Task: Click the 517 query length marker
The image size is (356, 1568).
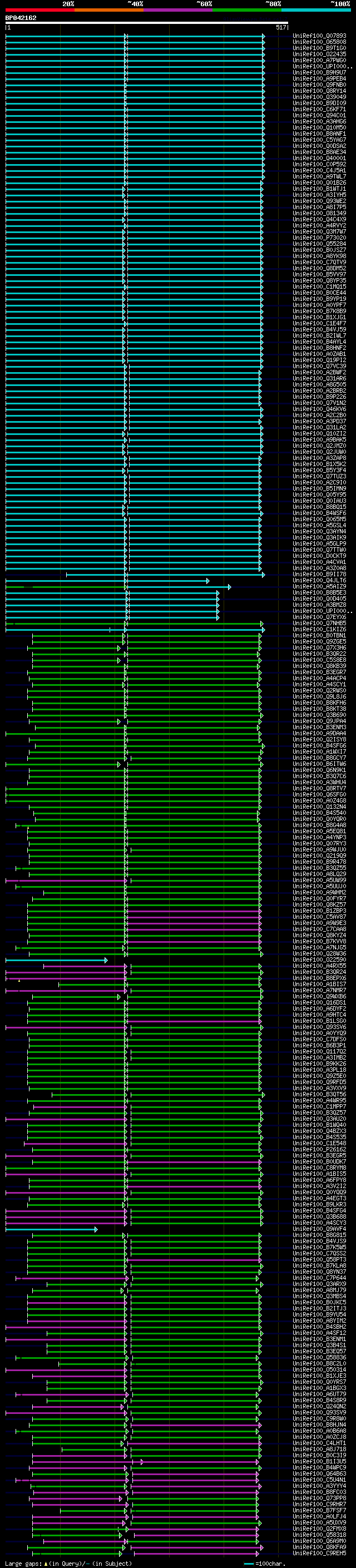Action: point(281,27)
